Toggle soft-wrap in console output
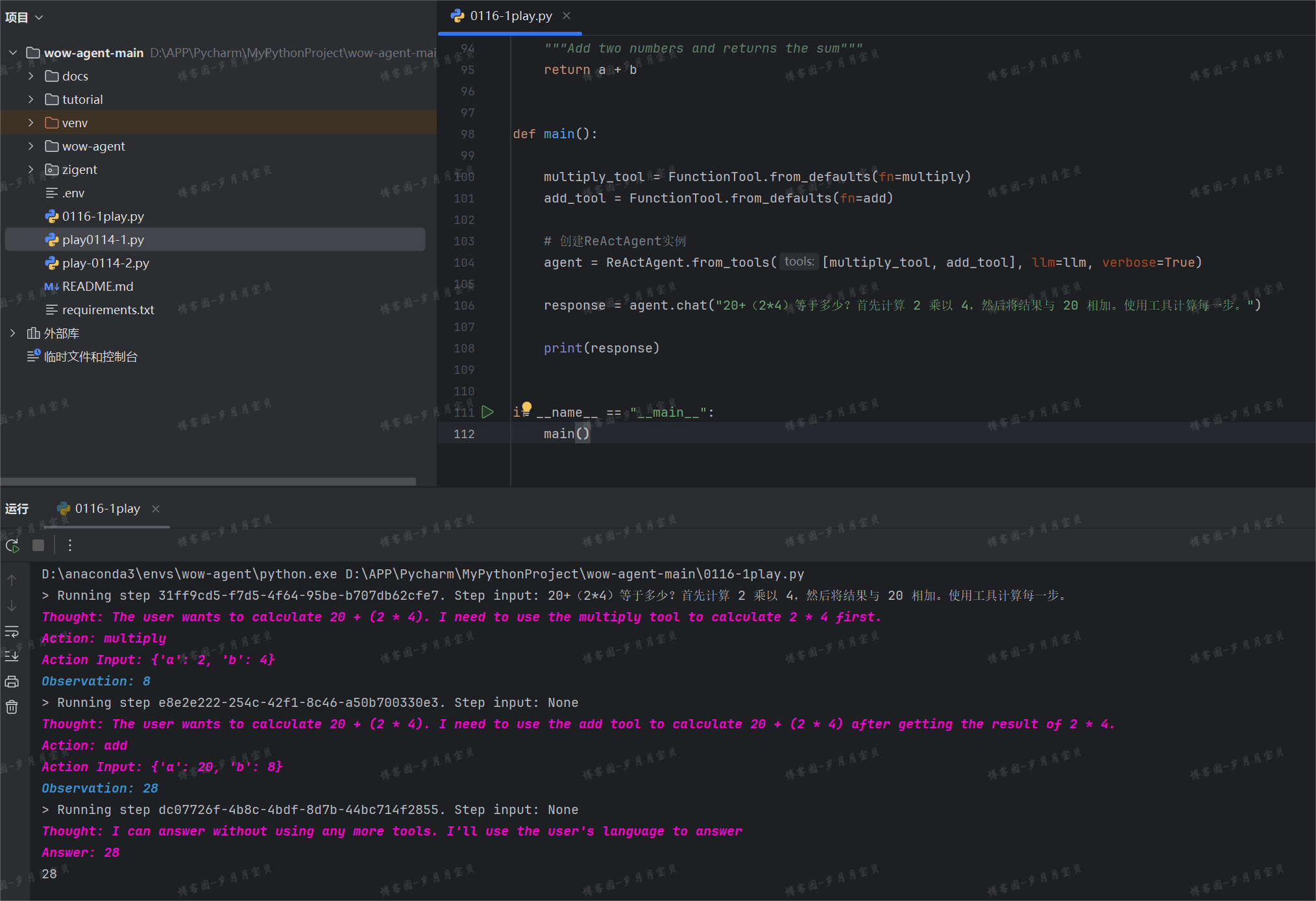Viewport: 1316px width, 901px height. coord(12,631)
